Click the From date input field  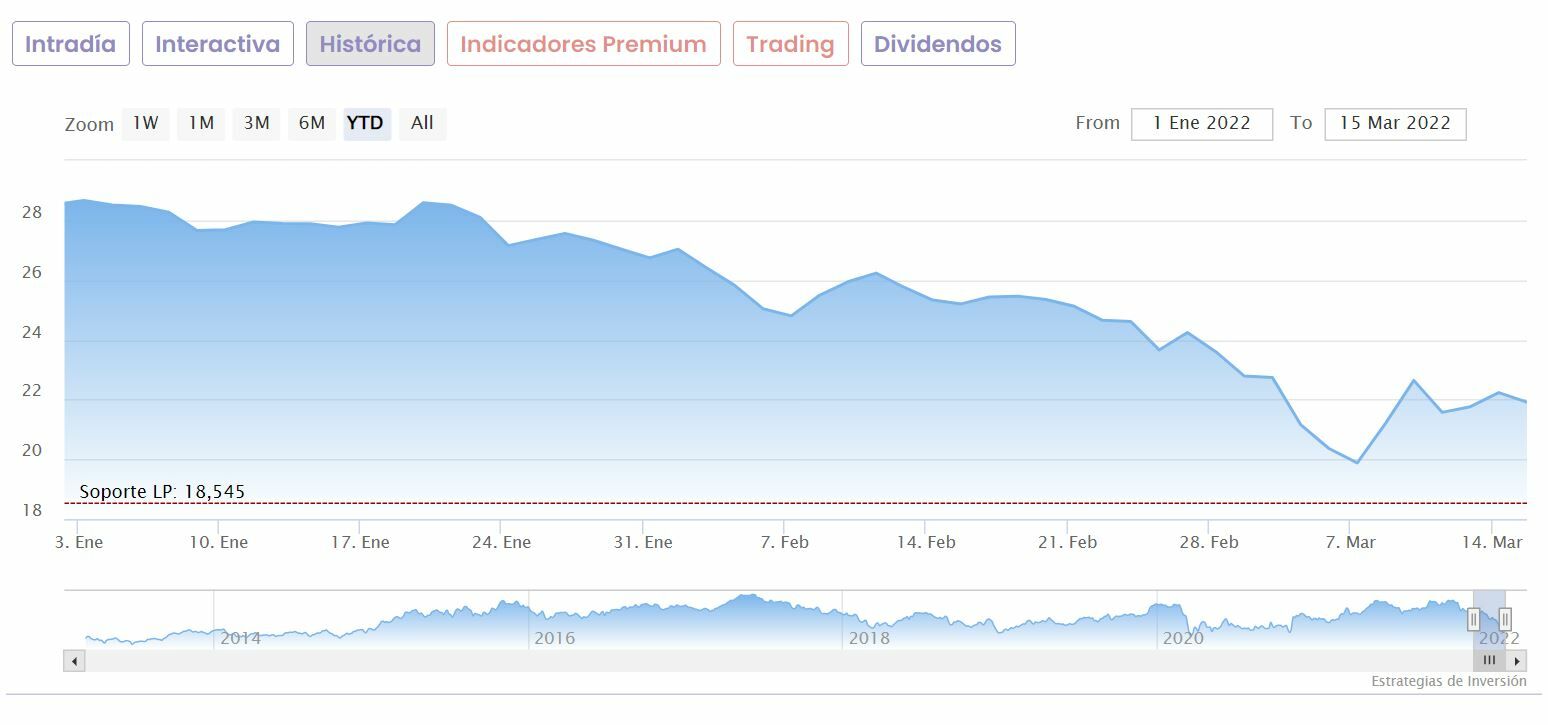1202,124
